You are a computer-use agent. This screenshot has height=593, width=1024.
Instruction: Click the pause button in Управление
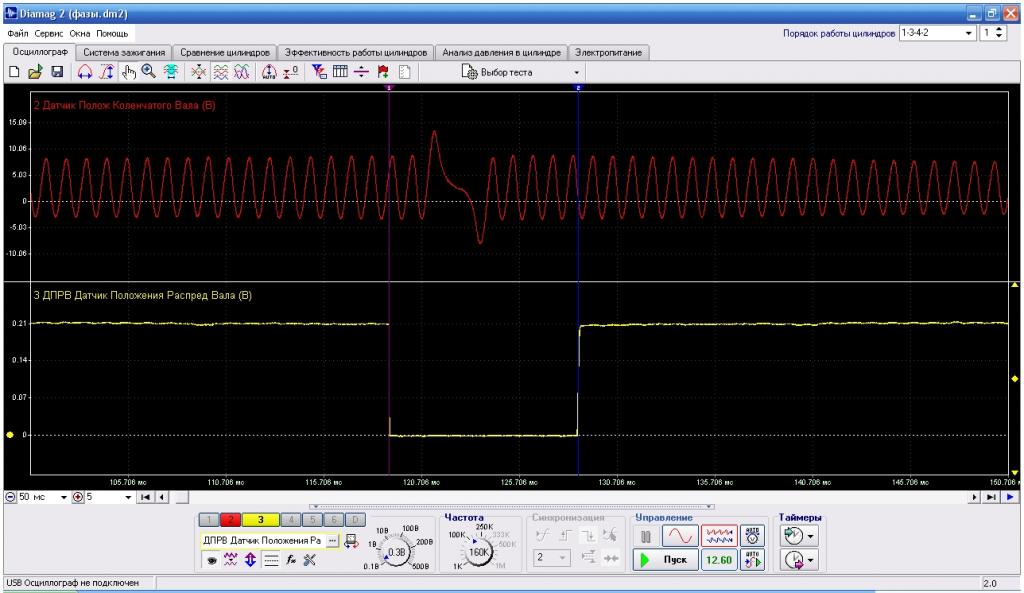tap(646, 537)
